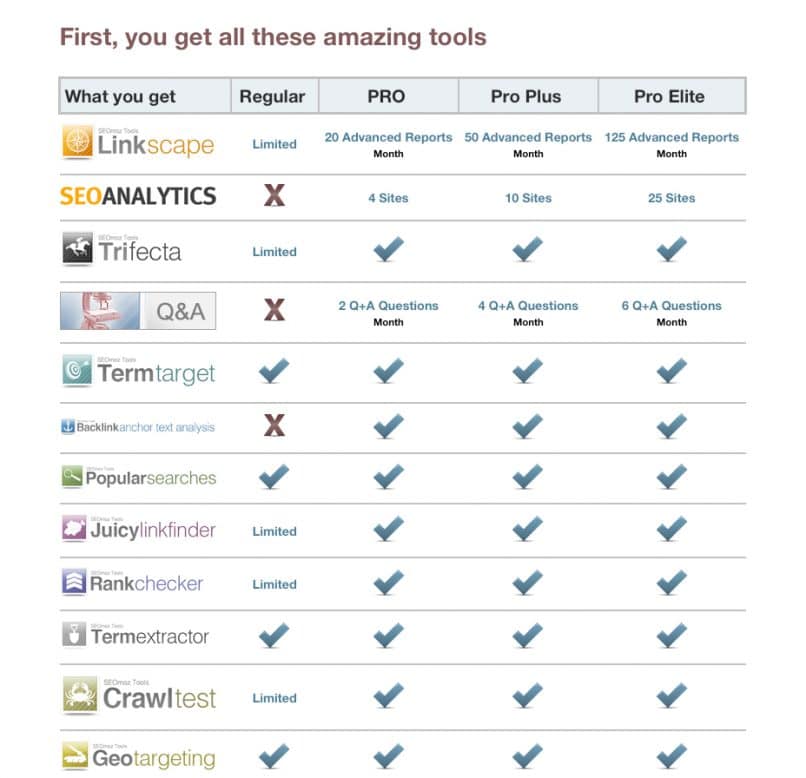Click the 25 Sites link

point(671,198)
